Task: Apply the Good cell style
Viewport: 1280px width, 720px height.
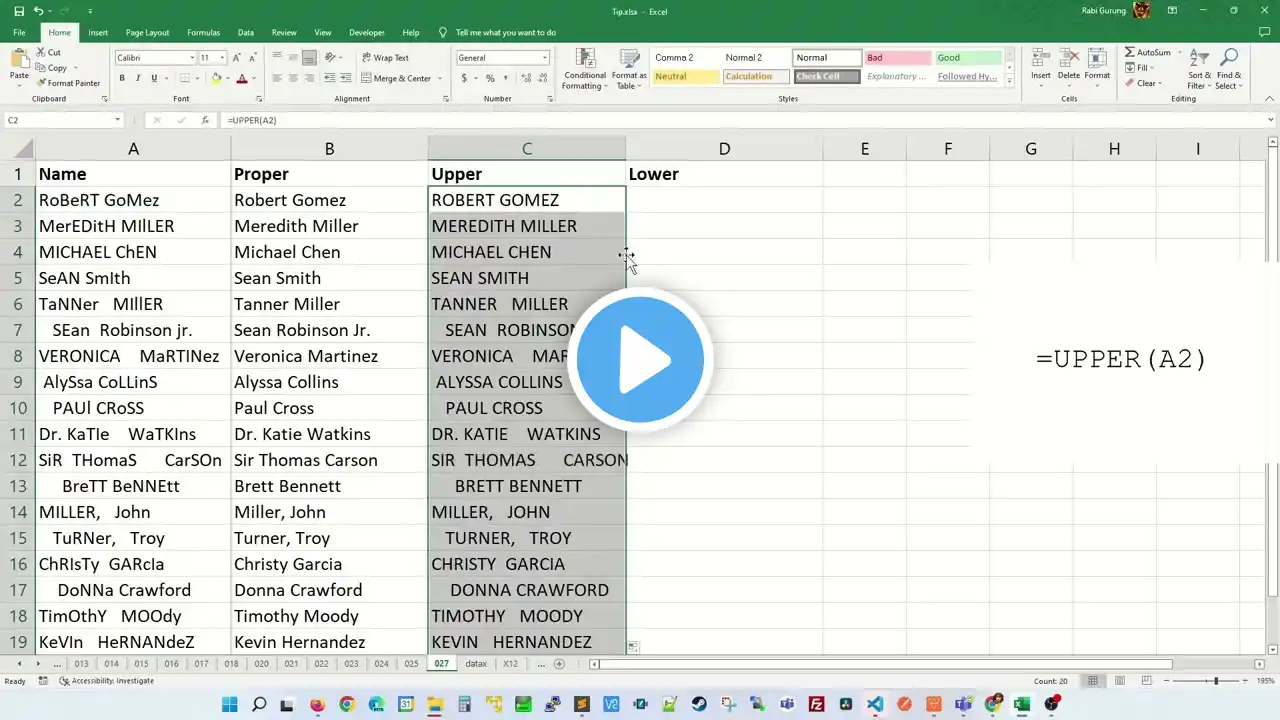Action: point(967,58)
